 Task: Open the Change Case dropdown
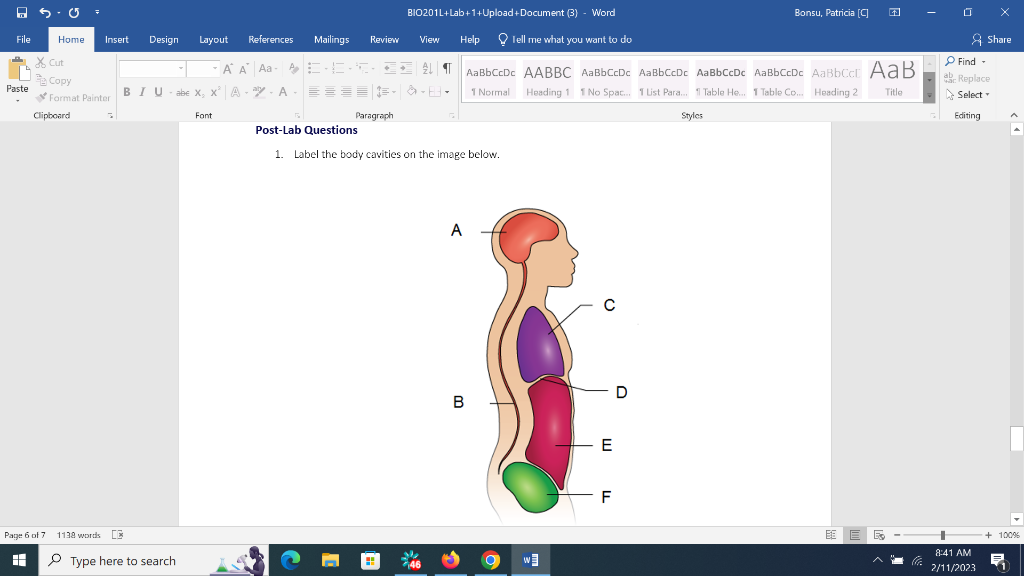tap(268, 69)
